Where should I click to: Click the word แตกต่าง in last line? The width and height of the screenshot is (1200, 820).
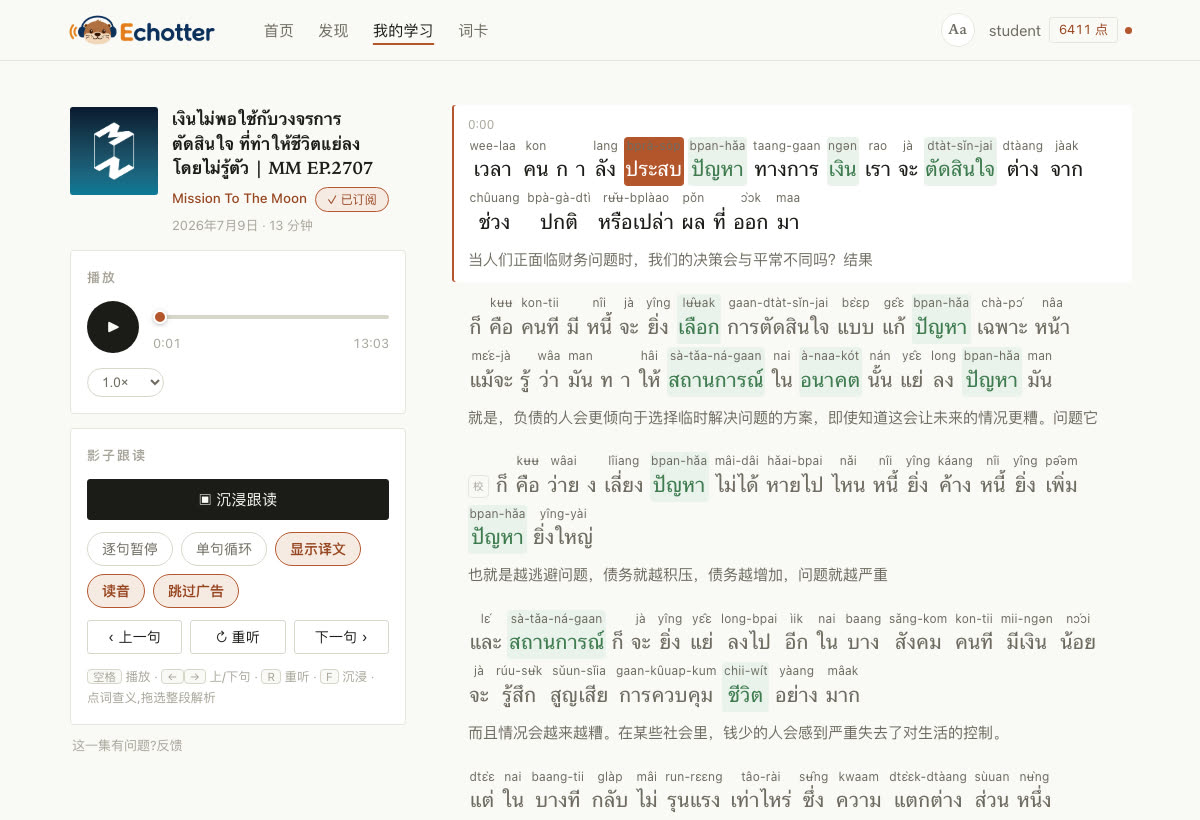point(929,792)
